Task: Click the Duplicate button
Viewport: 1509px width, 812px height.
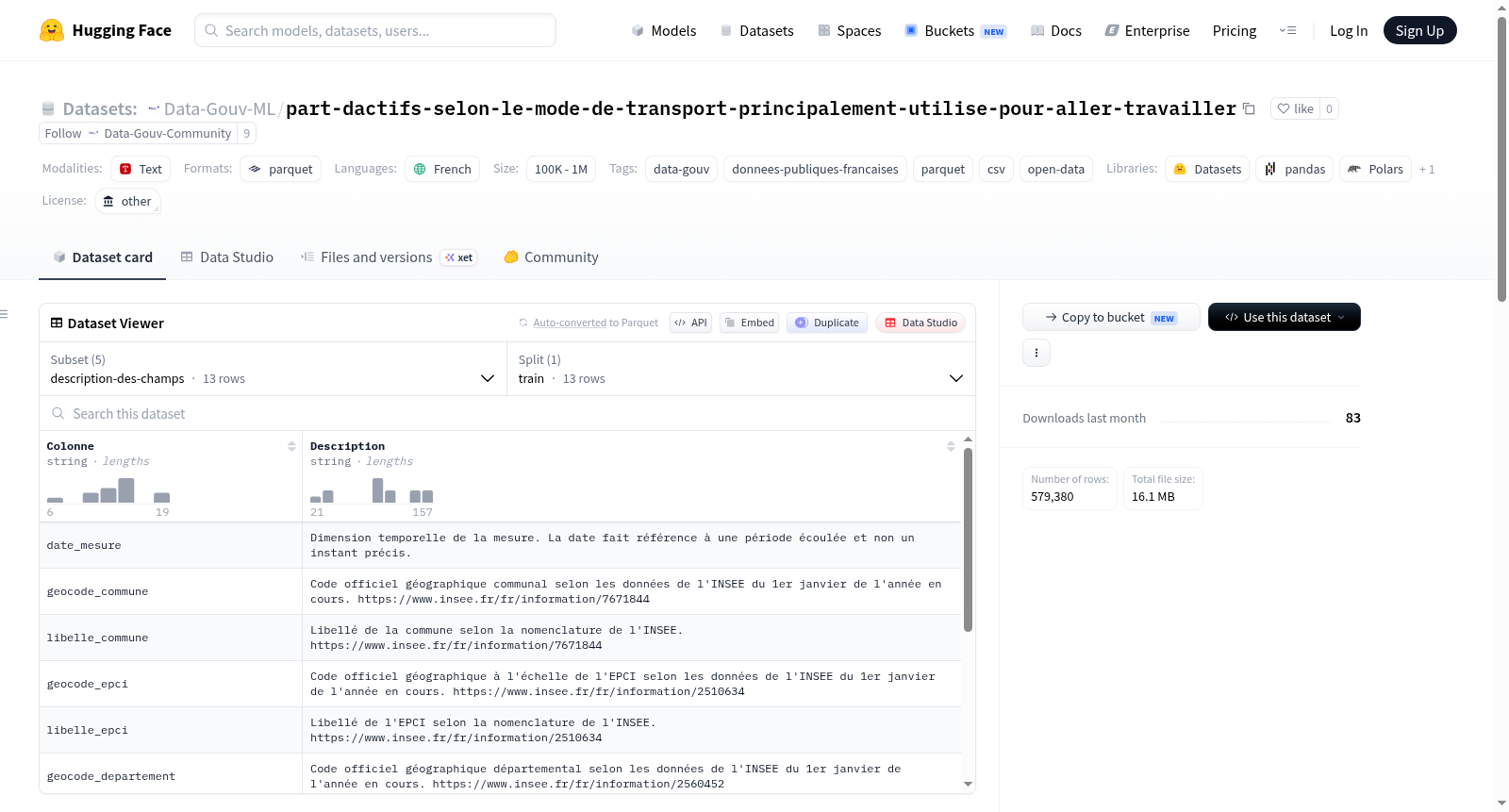Action: [827, 323]
